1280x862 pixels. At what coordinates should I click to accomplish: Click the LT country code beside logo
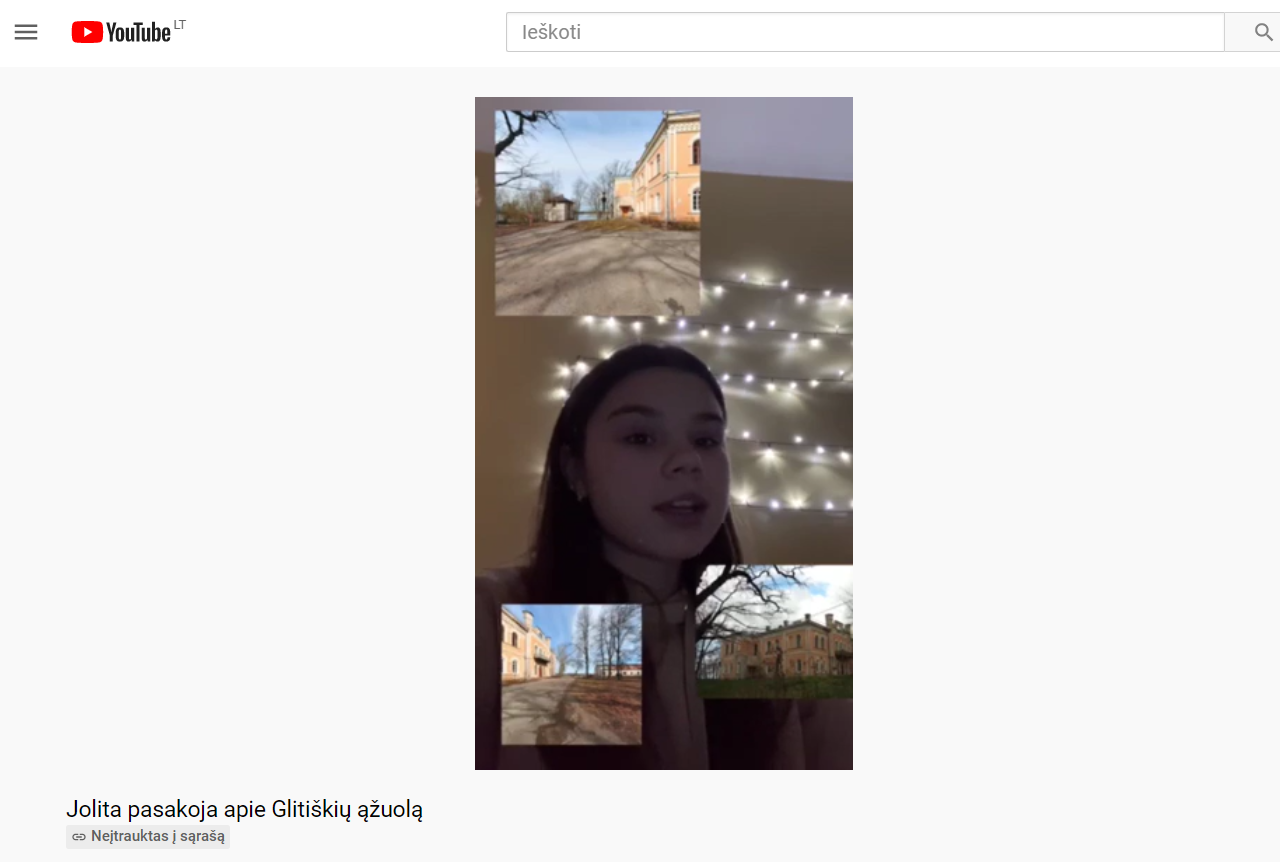[x=180, y=25]
